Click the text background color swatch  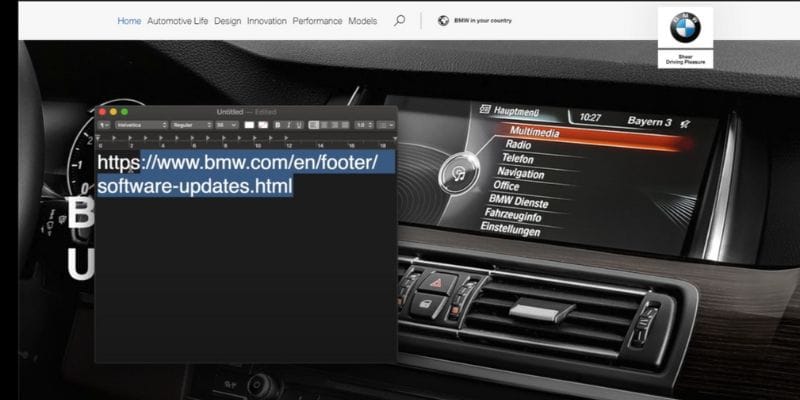coord(263,125)
